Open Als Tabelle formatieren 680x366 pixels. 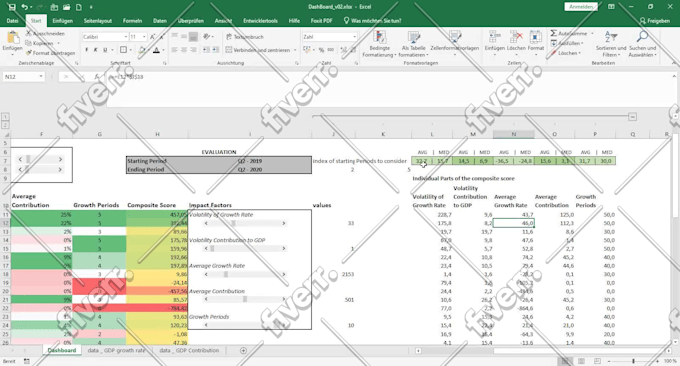point(413,44)
